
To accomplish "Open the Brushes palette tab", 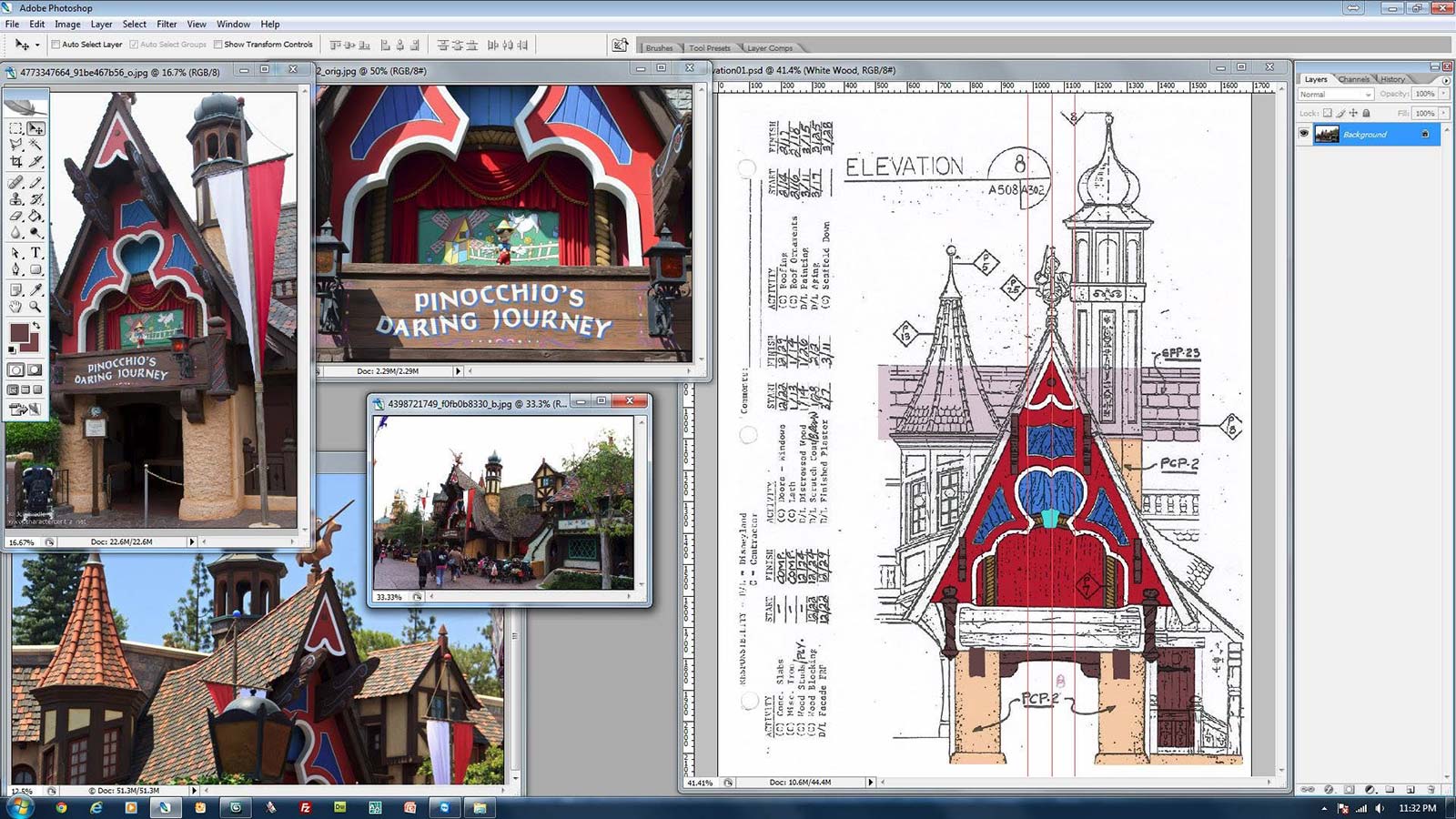I will (x=659, y=48).
